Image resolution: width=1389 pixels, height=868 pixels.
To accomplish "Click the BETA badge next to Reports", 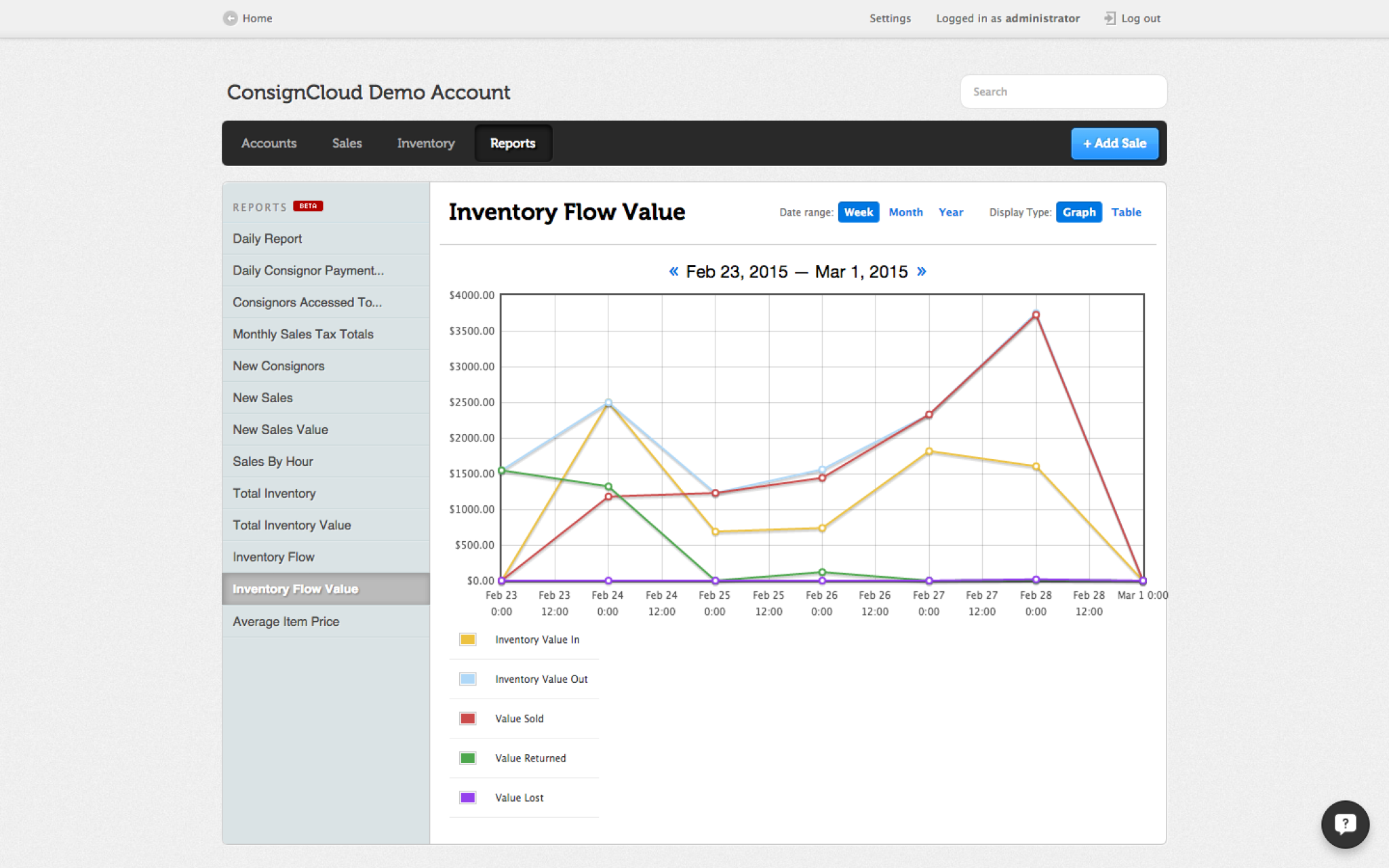I will click(309, 205).
